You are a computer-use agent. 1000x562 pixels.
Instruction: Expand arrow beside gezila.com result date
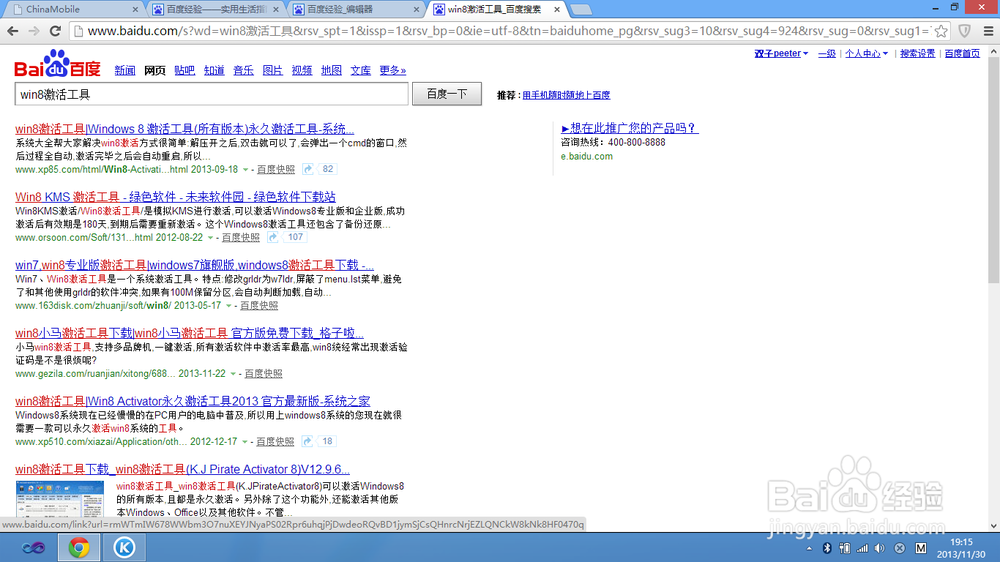click(233, 374)
